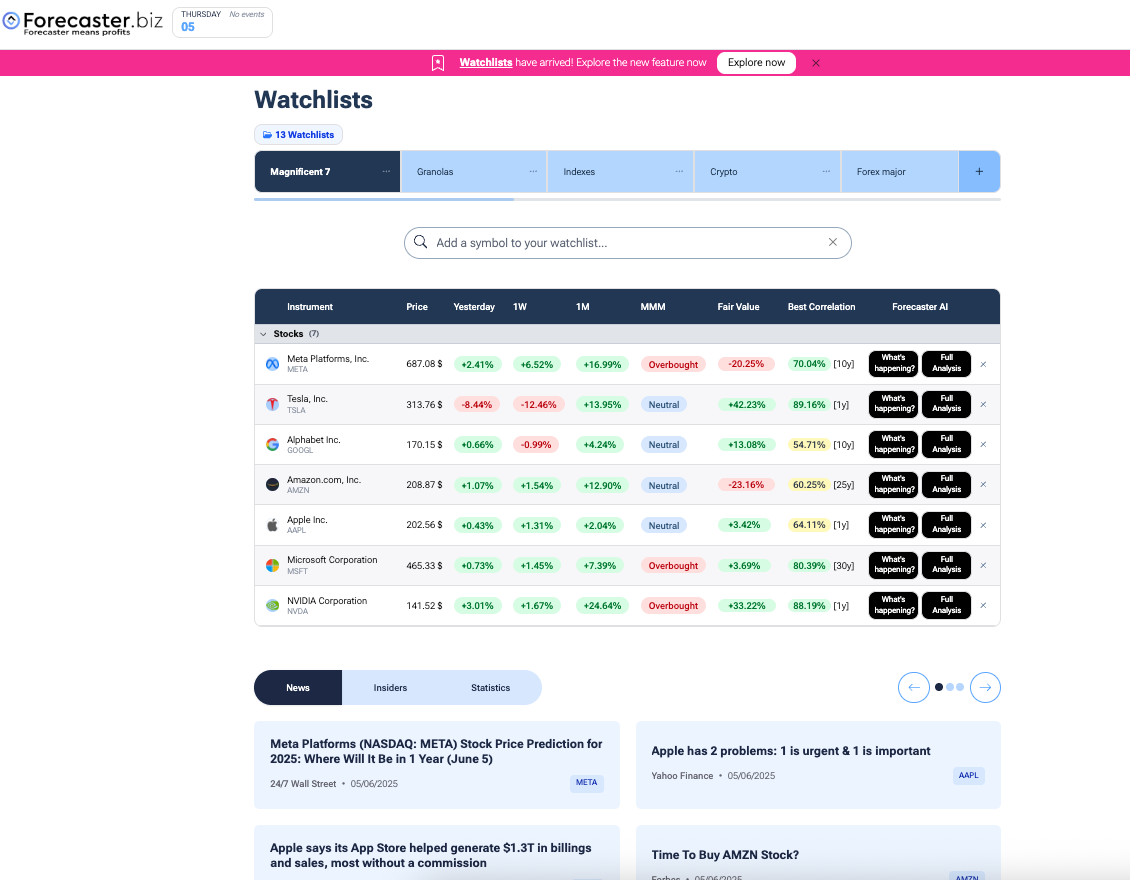
Task: Open Full Analysis for Apple Inc.
Action: click(946, 525)
